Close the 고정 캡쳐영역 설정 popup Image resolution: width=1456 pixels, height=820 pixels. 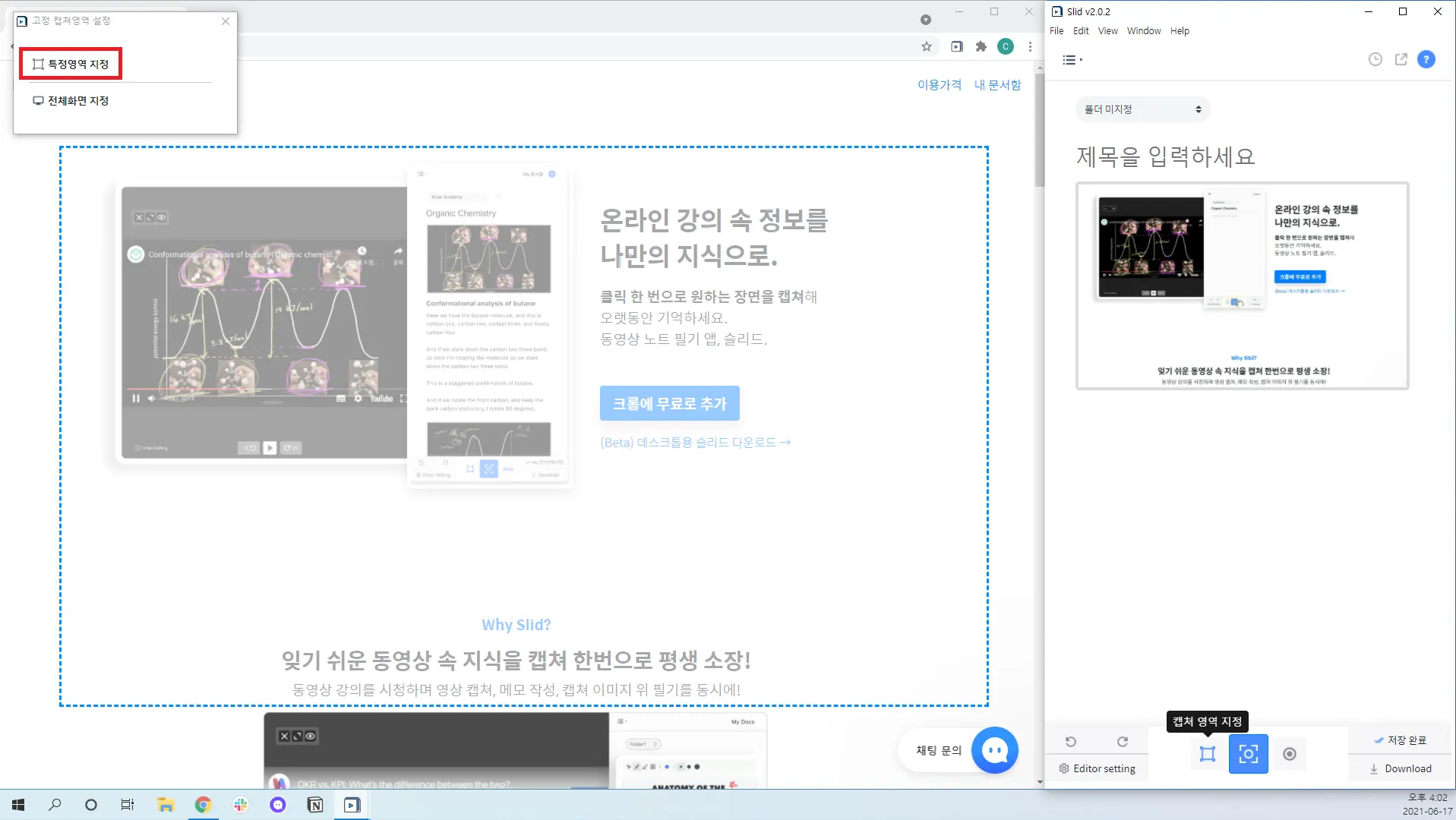[x=226, y=21]
